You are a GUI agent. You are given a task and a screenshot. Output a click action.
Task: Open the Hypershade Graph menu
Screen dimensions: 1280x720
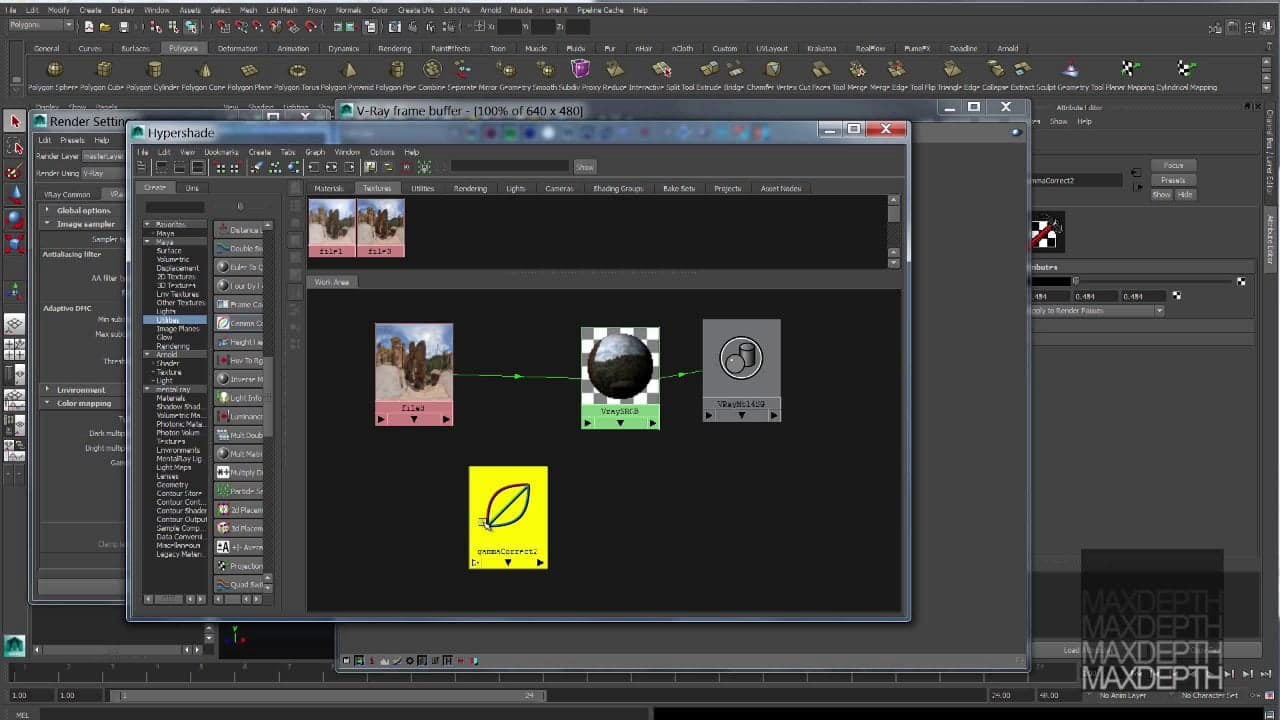tap(315, 152)
